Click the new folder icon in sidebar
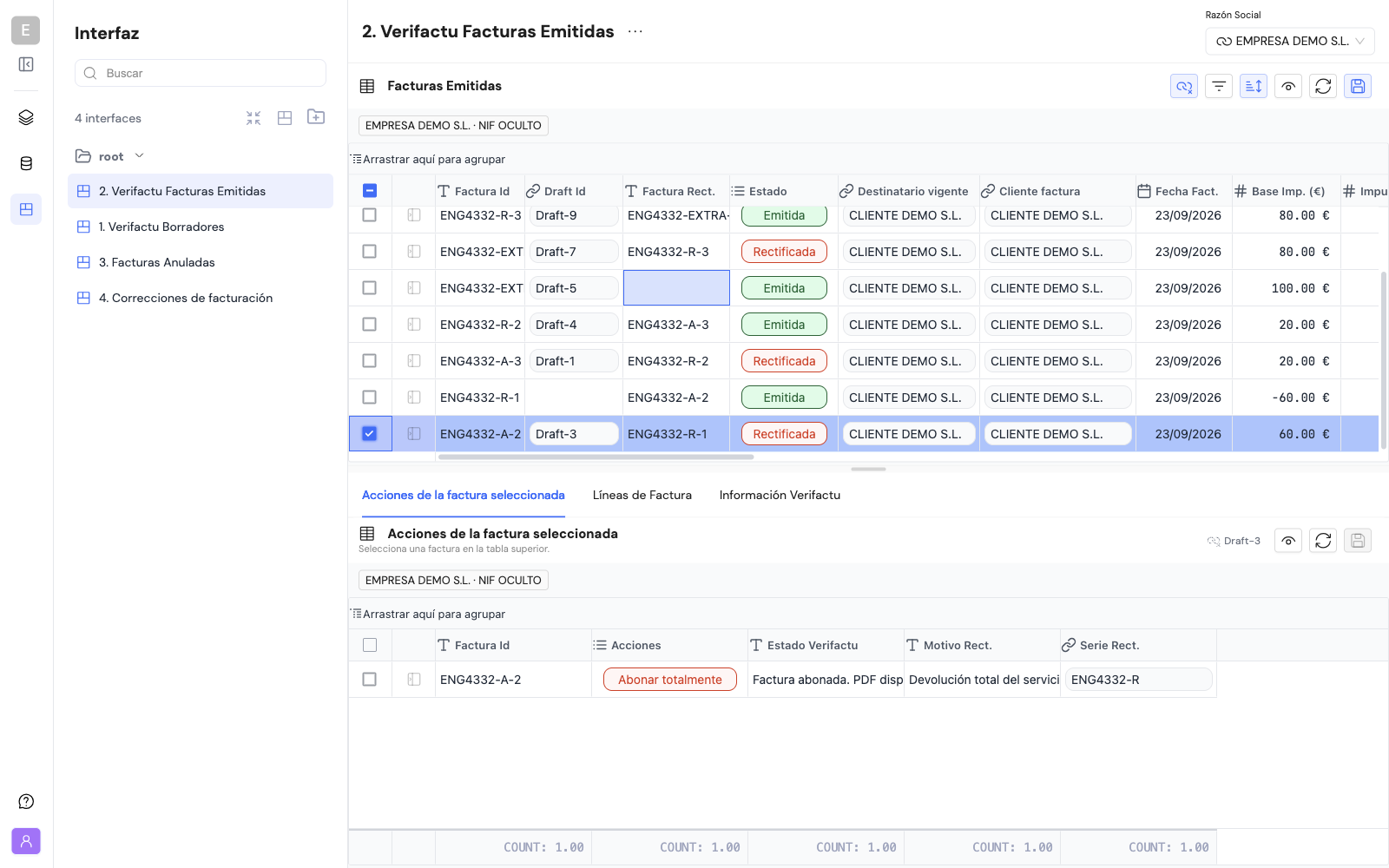Viewport: 1389px width, 868px height. click(316, 117)
